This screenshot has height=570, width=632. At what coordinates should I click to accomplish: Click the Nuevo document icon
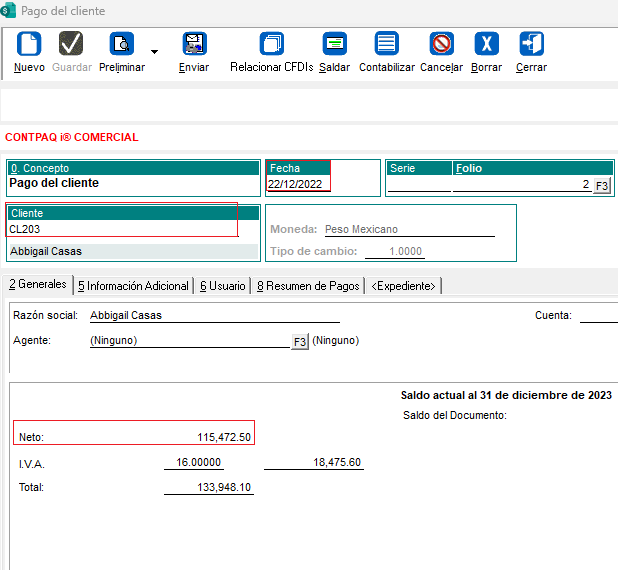pos(29,44)
